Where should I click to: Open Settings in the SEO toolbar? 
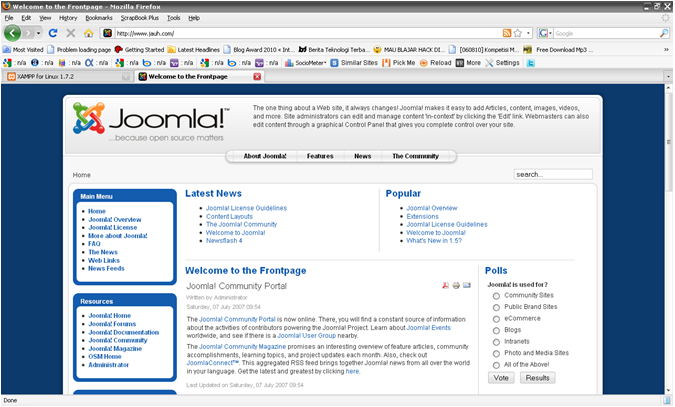click(502, 63)
